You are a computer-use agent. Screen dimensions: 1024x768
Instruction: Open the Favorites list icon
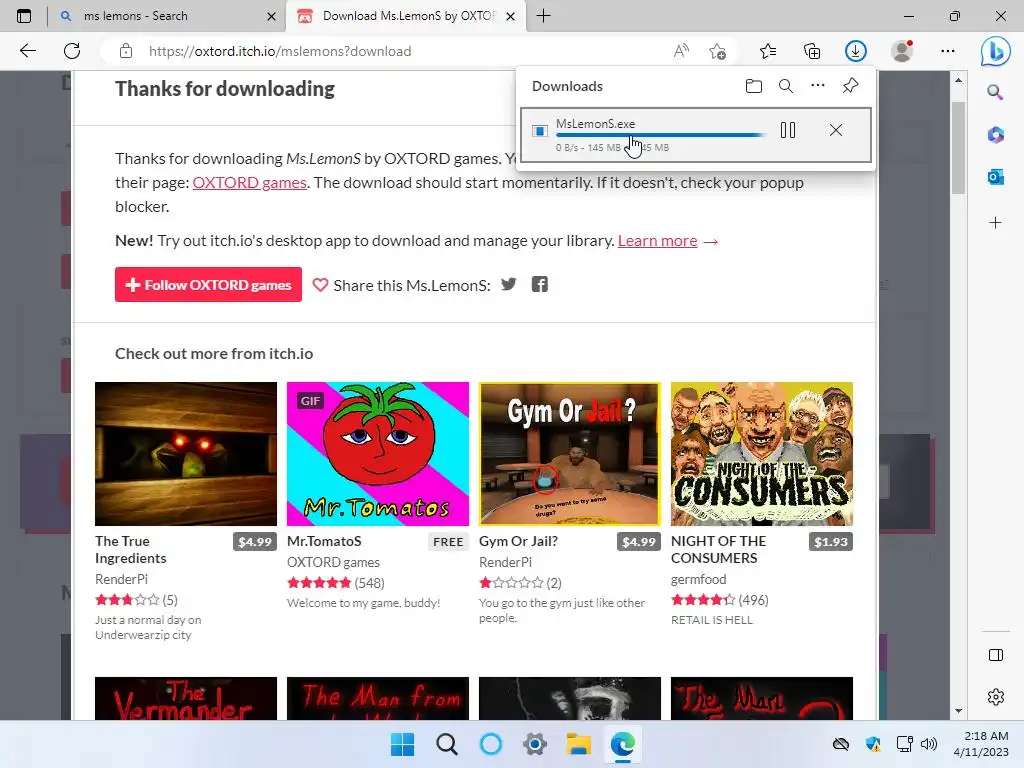(768, 51)
